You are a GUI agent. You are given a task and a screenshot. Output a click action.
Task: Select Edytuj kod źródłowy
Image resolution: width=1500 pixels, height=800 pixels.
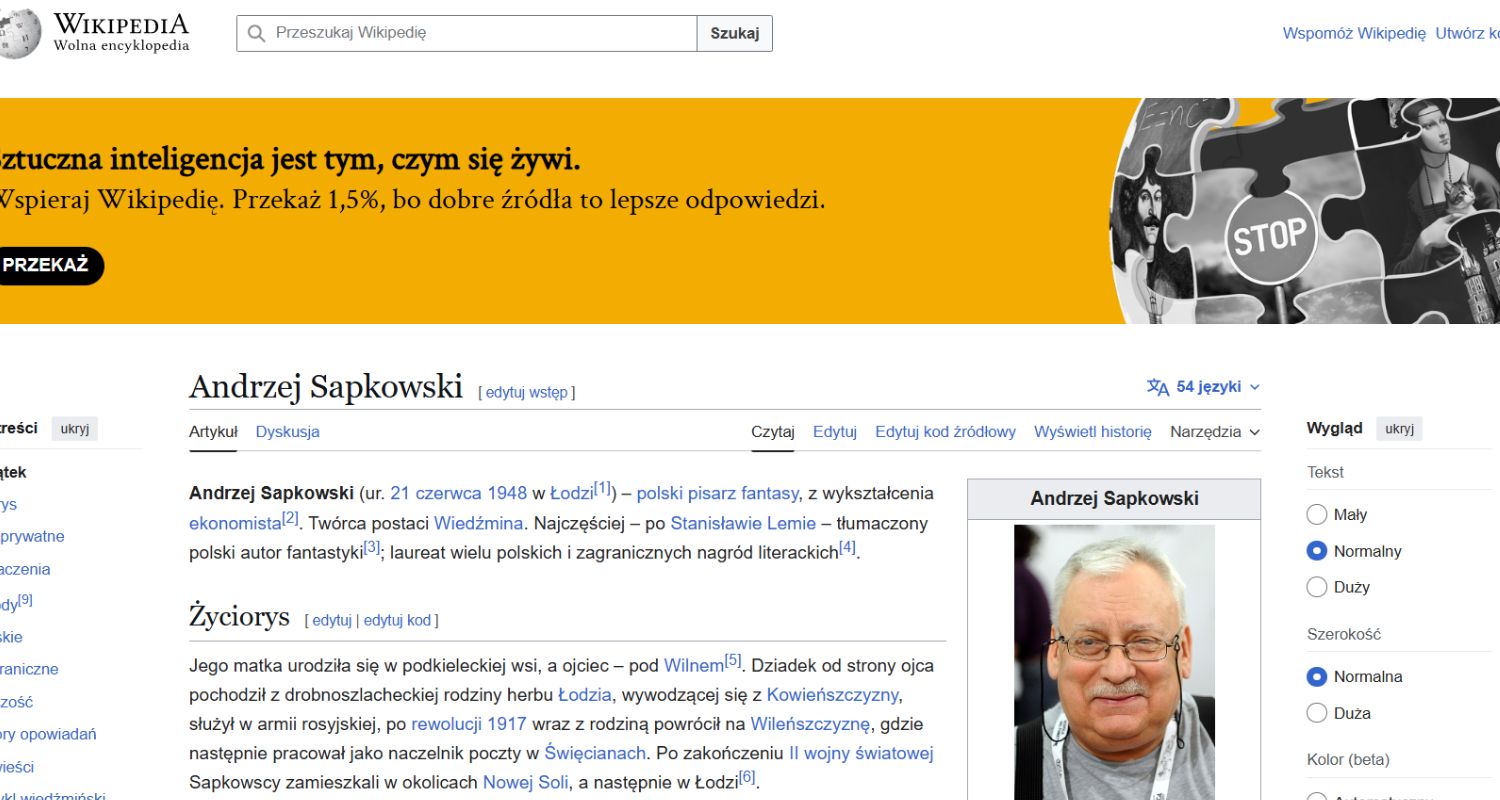tap(944, 431)
